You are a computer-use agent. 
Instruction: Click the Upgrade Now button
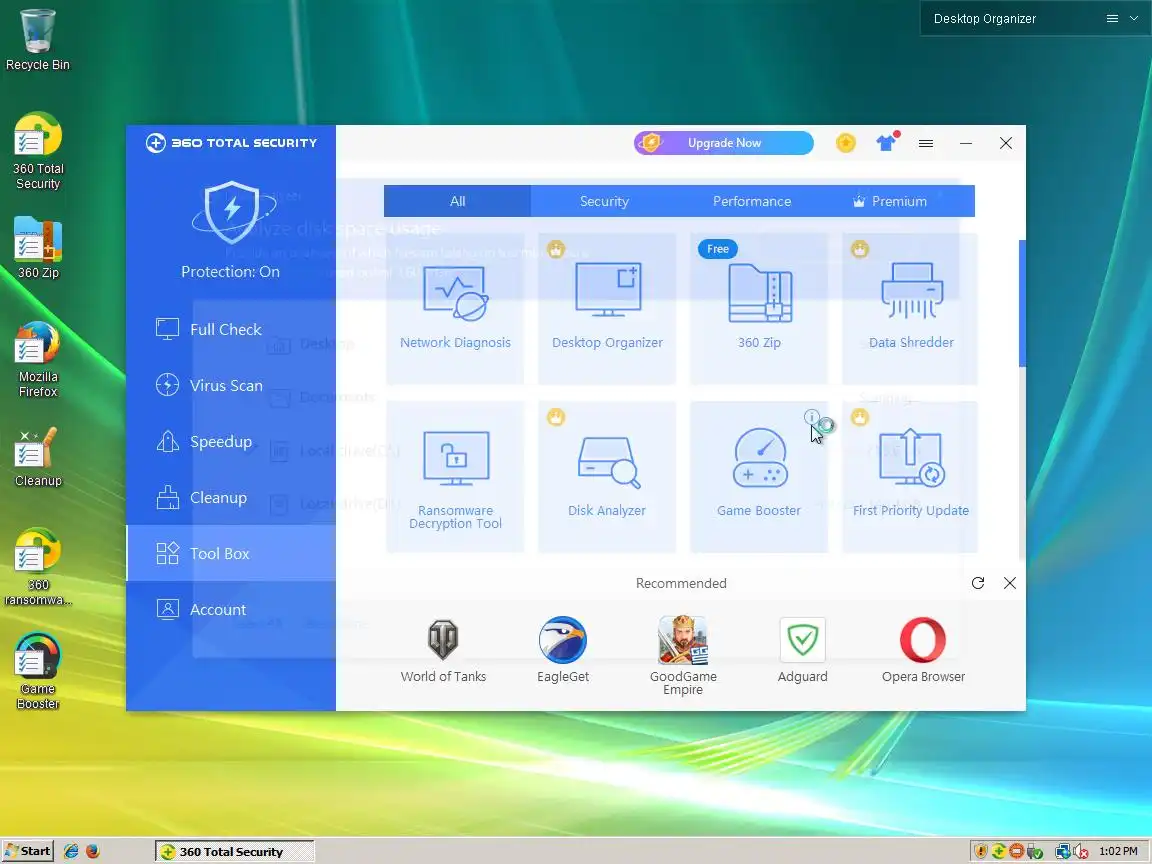[724, 143]
